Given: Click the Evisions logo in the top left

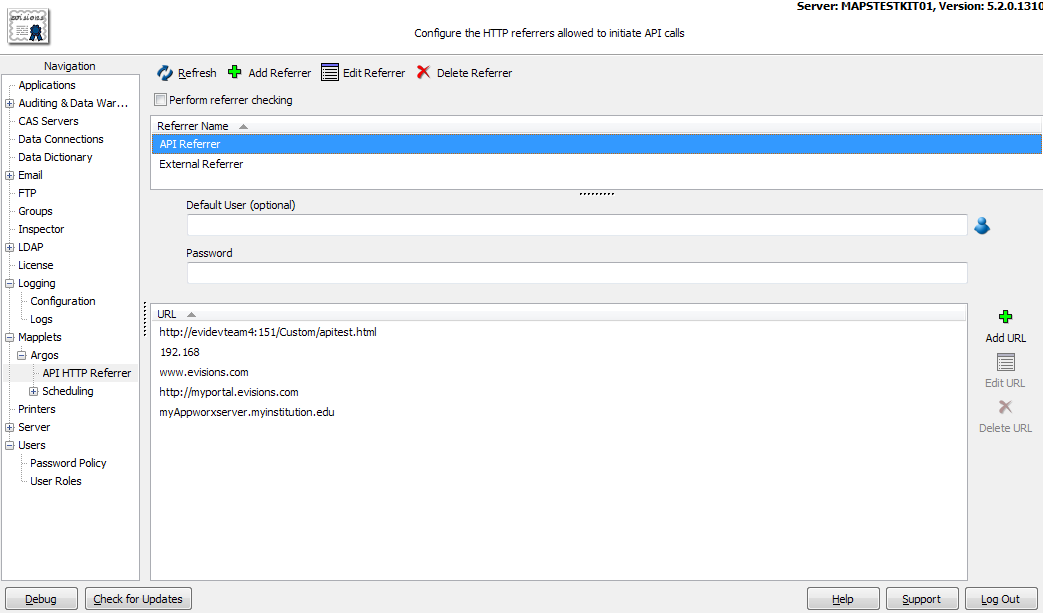Looking at the screenshot, I should pyautogui.click(x=27, y=25).
